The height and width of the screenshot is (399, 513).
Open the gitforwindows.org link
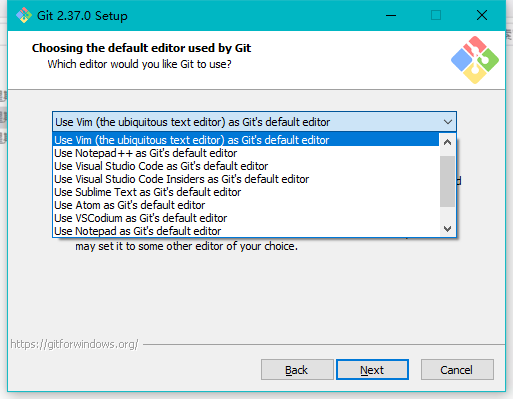(x=74, y=344)
